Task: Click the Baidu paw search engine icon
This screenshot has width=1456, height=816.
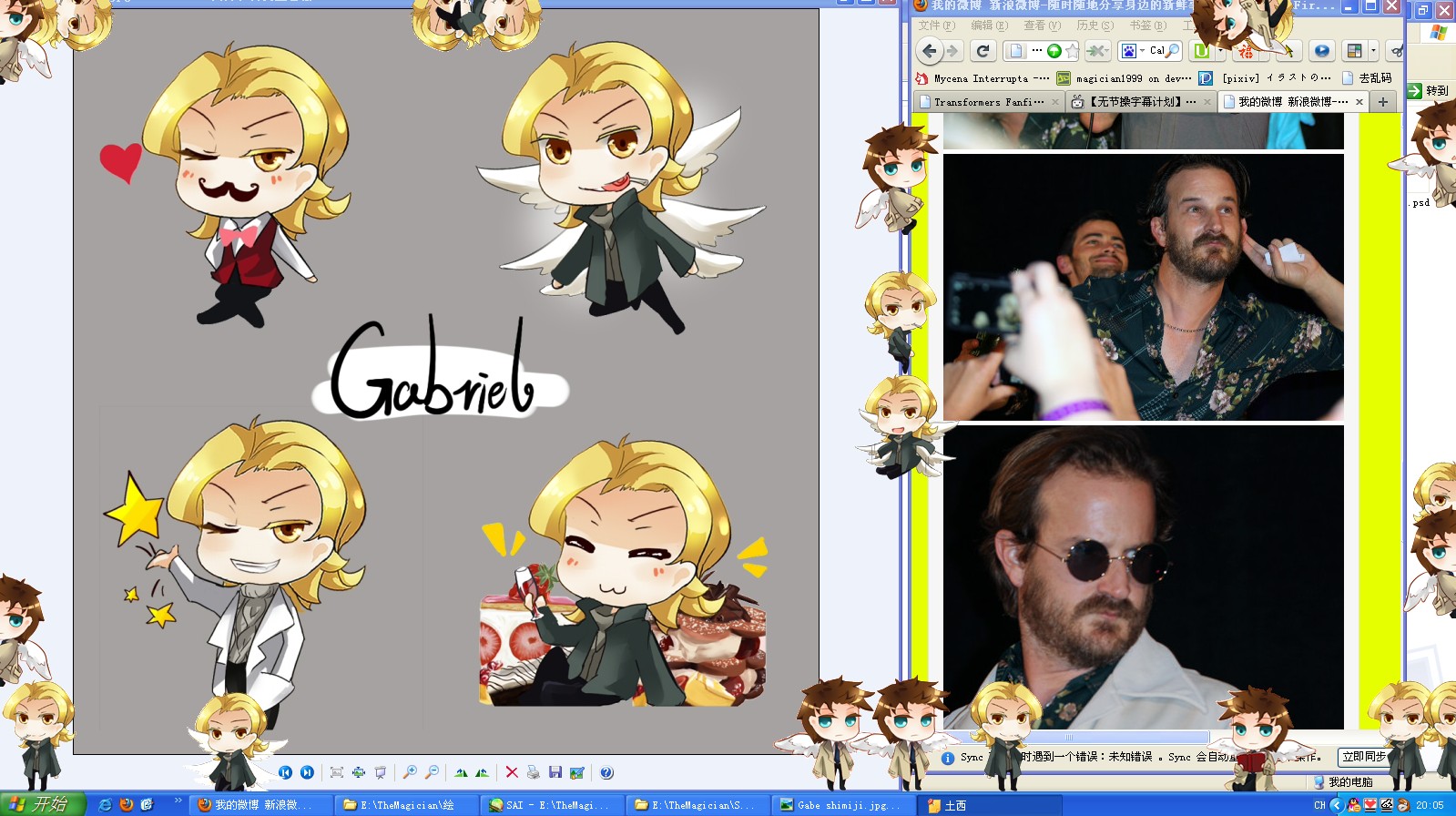Action: pyautogui.click(x=1129, y=51)
